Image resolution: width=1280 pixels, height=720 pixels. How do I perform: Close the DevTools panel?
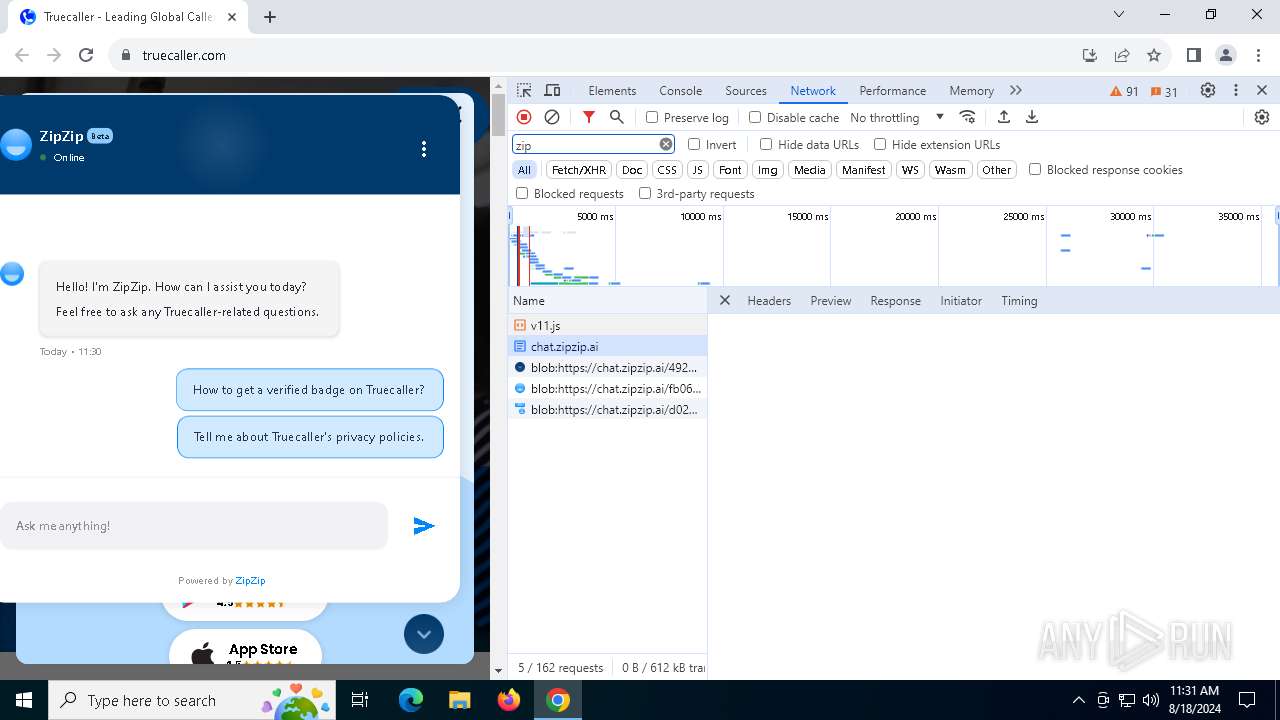point(1262,90)
